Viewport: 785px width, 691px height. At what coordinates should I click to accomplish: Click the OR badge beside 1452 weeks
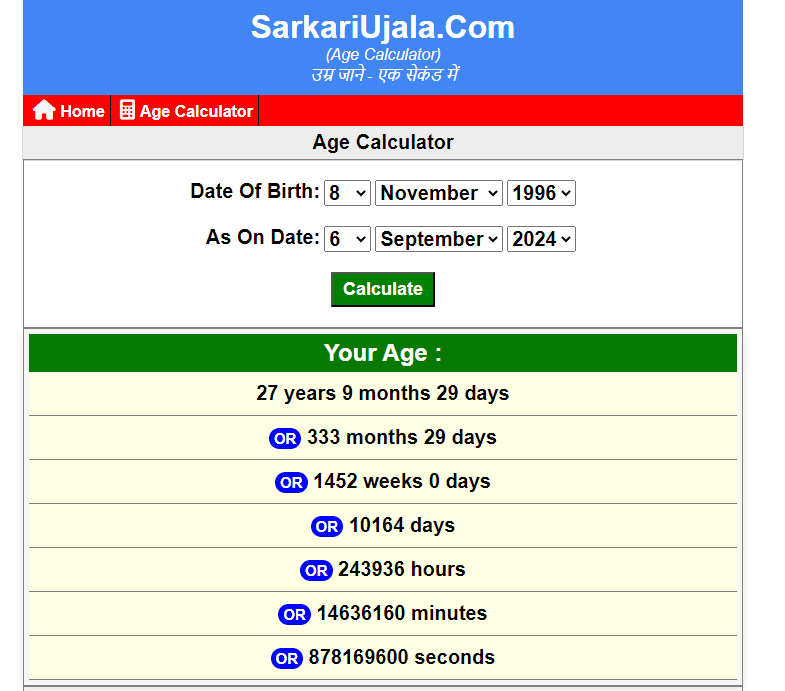pyautogui.click(x=291, y=483)
